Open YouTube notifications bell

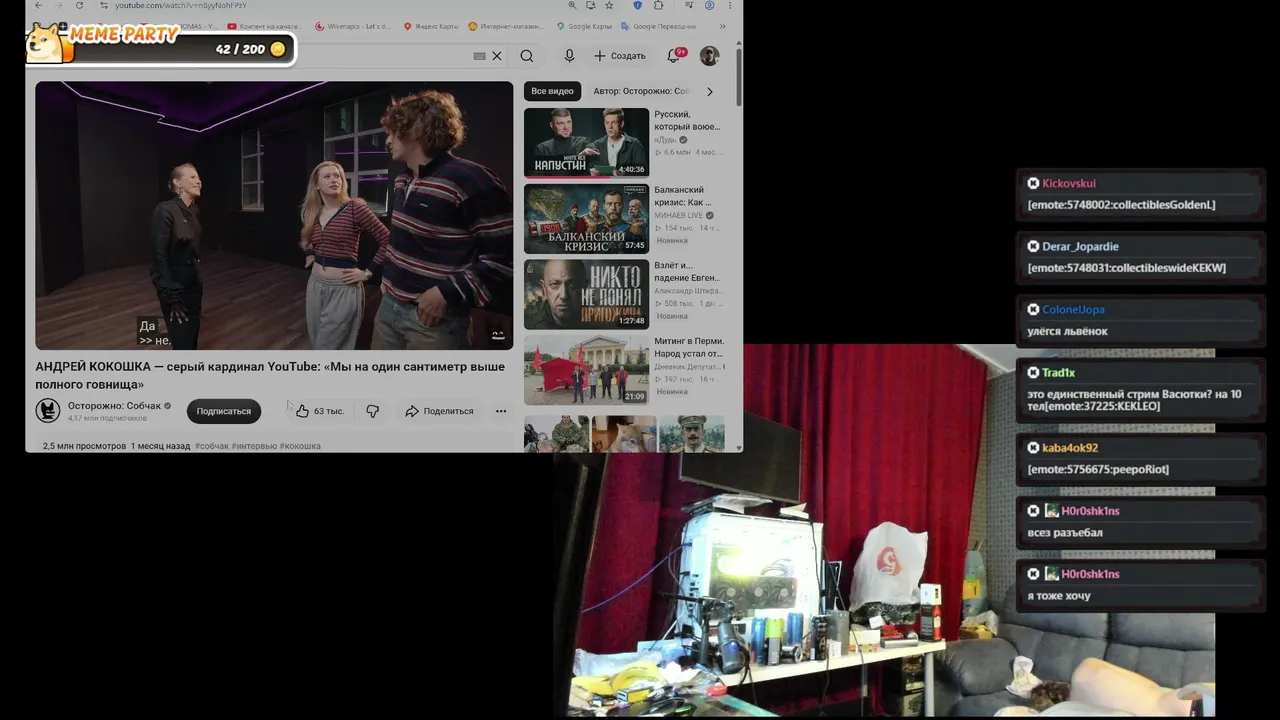tap(674, 55)
